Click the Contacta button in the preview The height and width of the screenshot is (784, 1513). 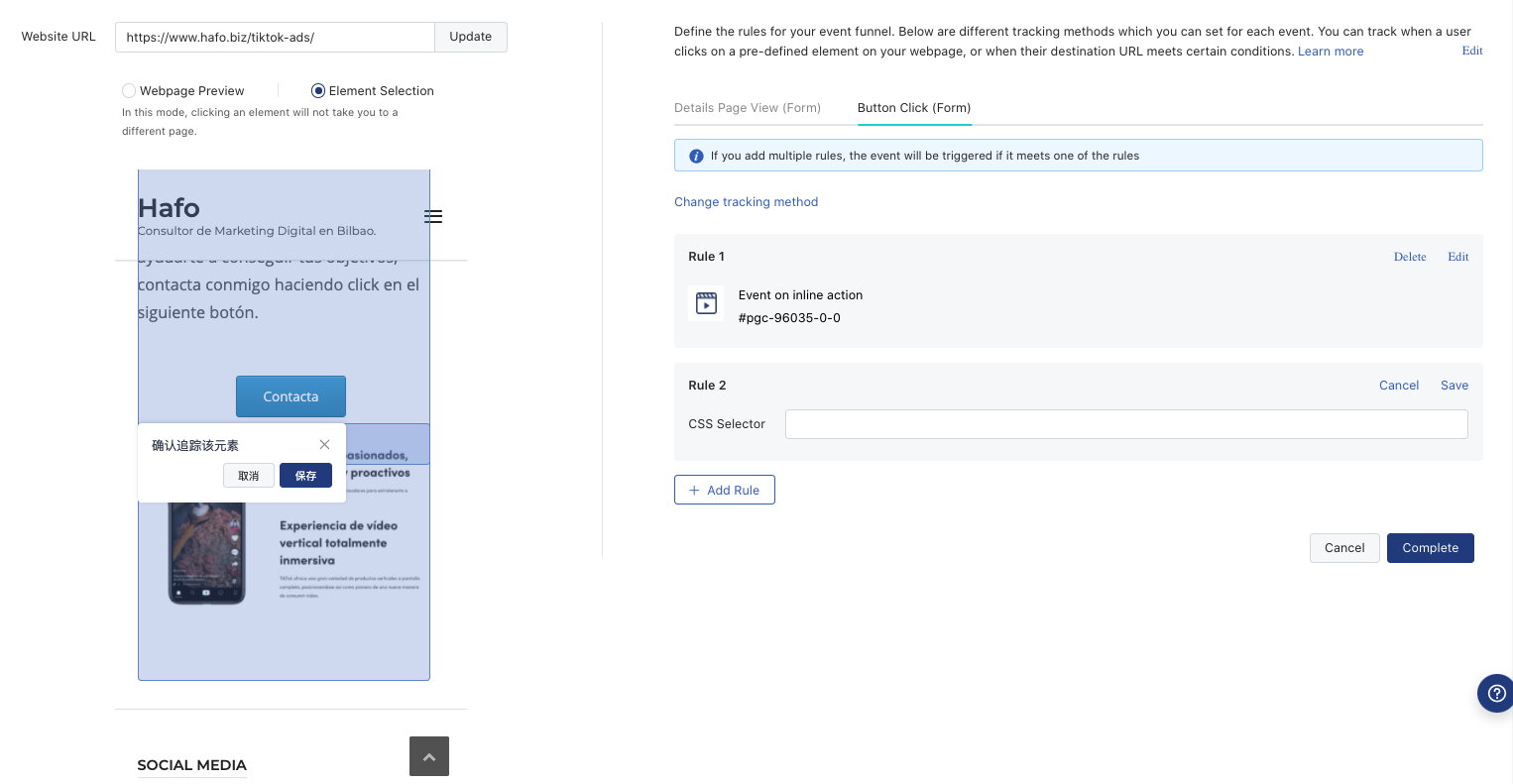pyautogui.click(x=291, y=396)
